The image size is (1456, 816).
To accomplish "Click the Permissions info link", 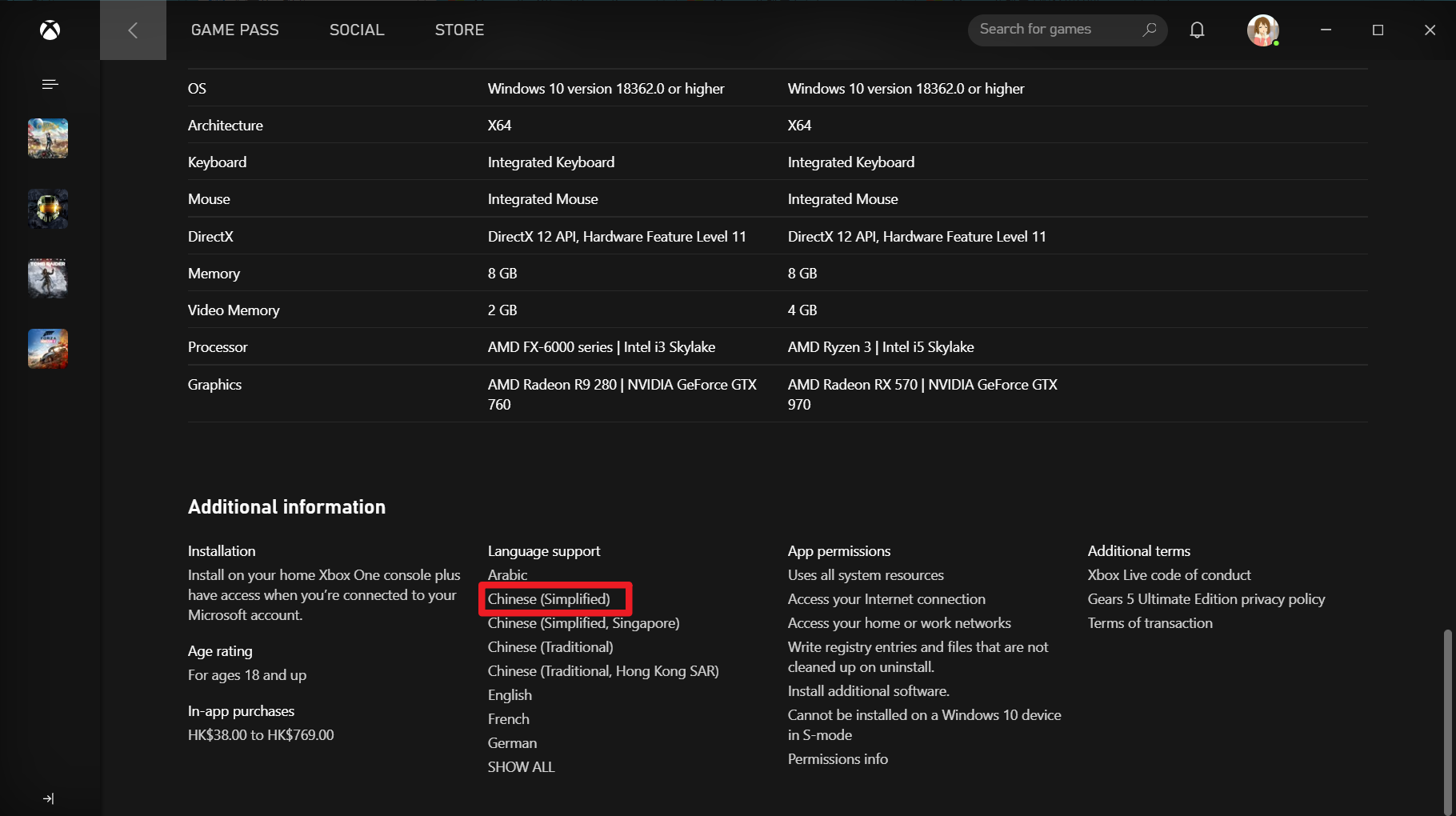I will pos(838,758).
